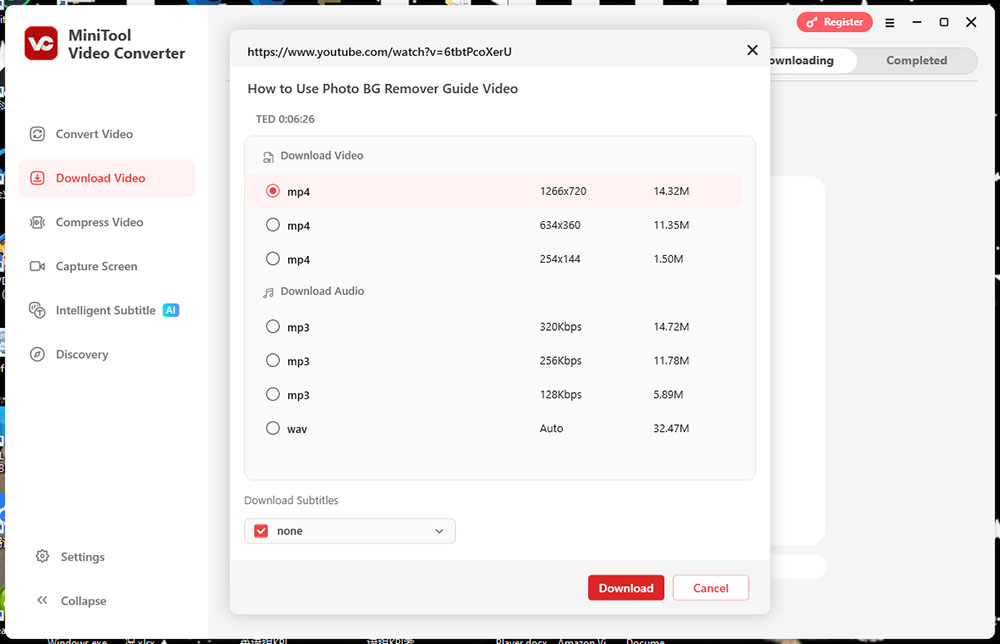Click the '254x144' resolution value
Screen dimensions: 1000x644
click(x=560, y=259)
